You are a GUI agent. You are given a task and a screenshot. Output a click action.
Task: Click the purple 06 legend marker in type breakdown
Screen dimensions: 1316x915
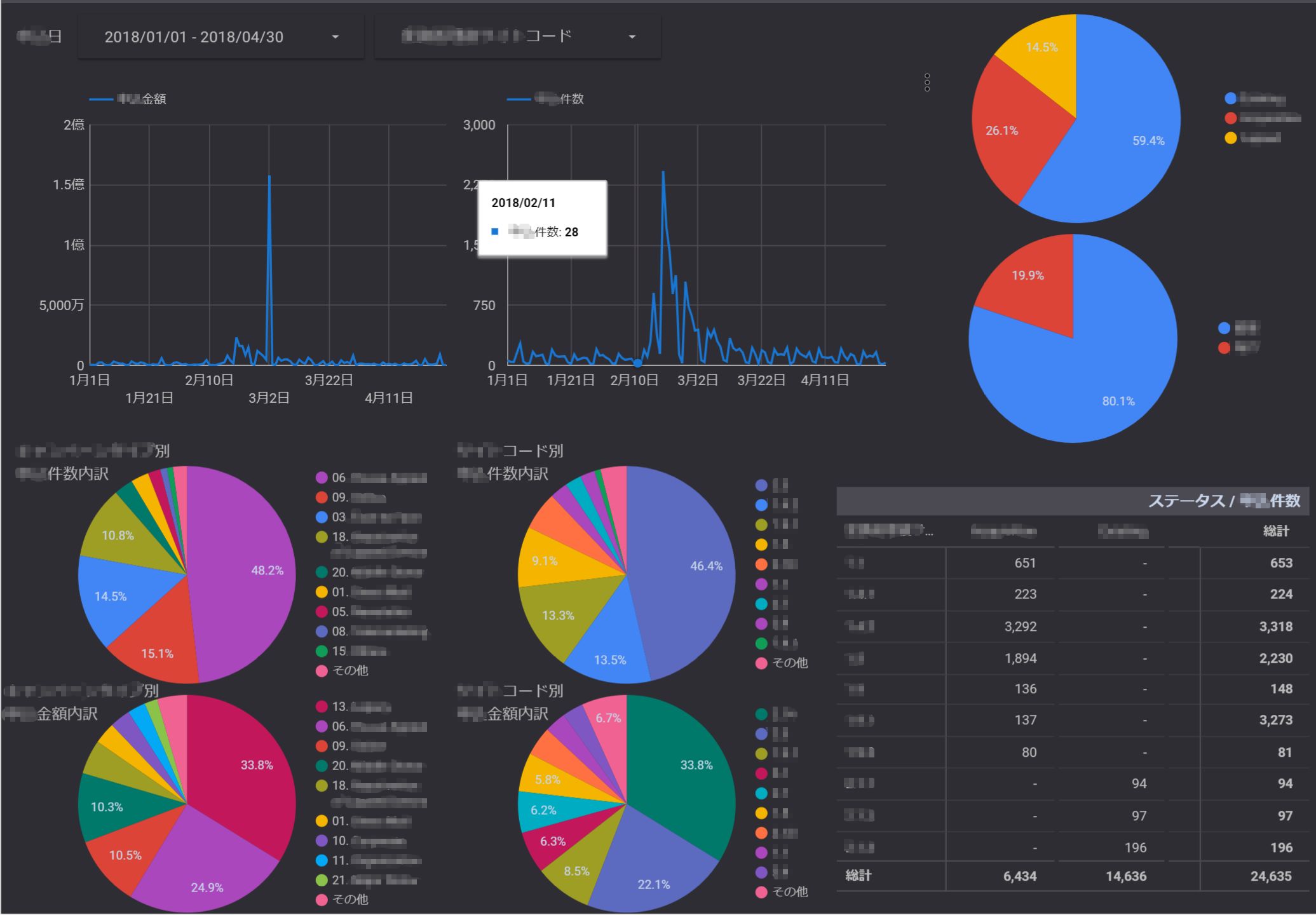point(322,478)
